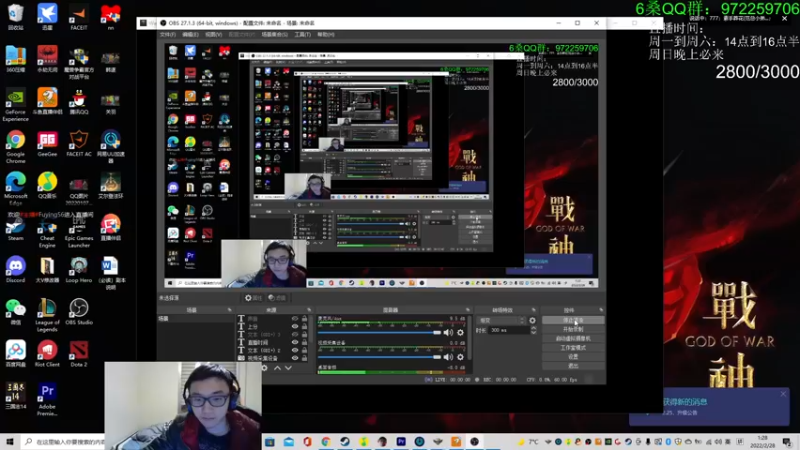
Task: Click transition duration stepper arrows
Action: tap(533, 330)
